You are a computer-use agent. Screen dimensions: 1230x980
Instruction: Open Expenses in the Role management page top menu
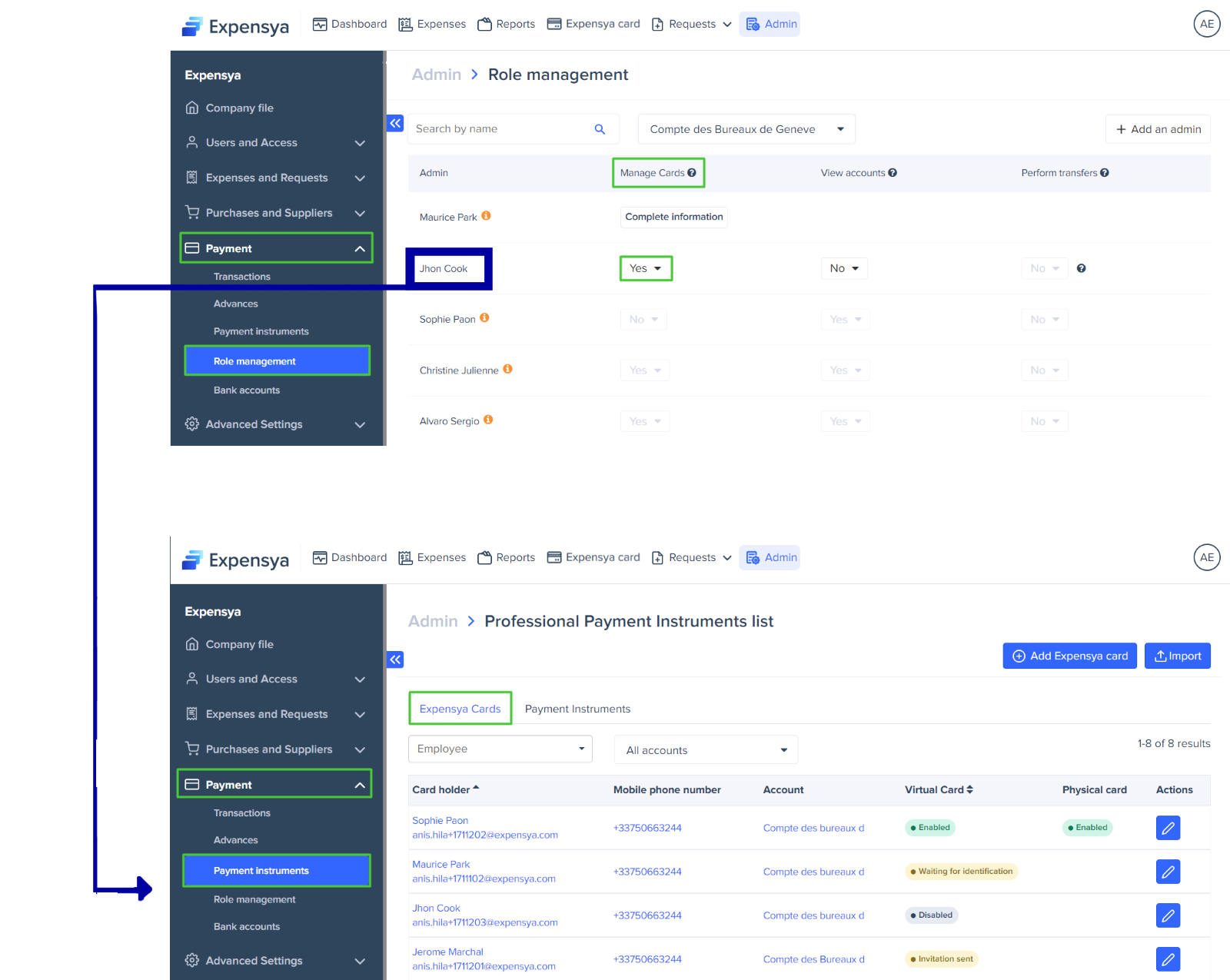(432, 24)
